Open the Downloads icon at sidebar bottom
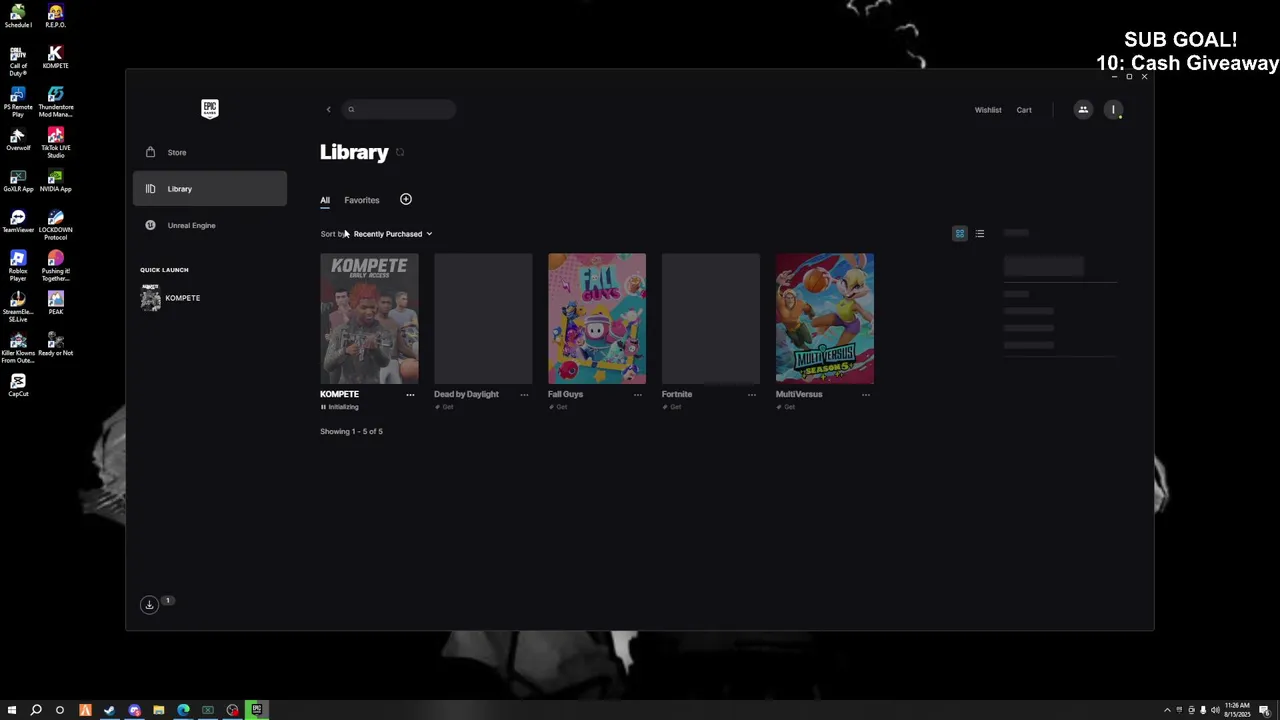This screenshot has height=720, width=1280. (x=149, y=605)
